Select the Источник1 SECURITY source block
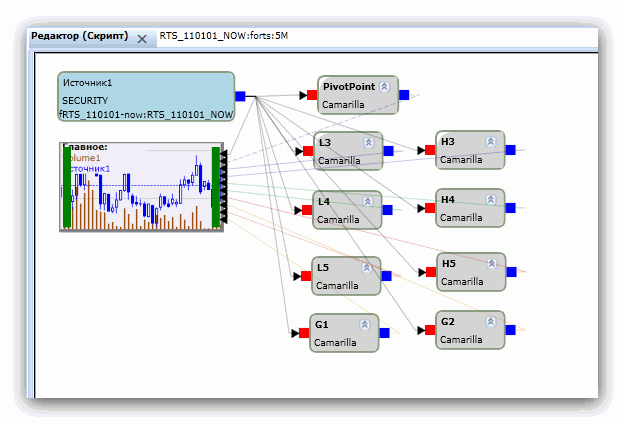 [x=145, y=96]
